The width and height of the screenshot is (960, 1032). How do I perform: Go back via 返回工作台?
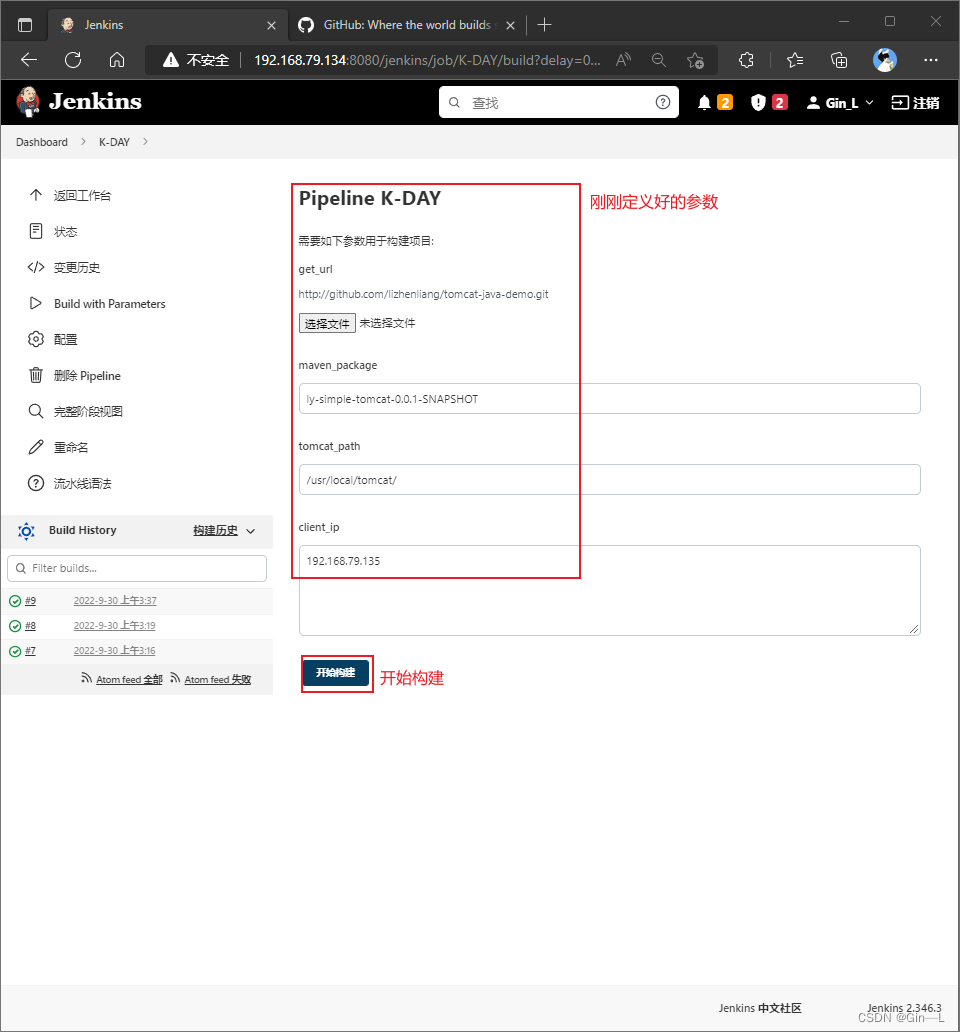tap(82, 195)
